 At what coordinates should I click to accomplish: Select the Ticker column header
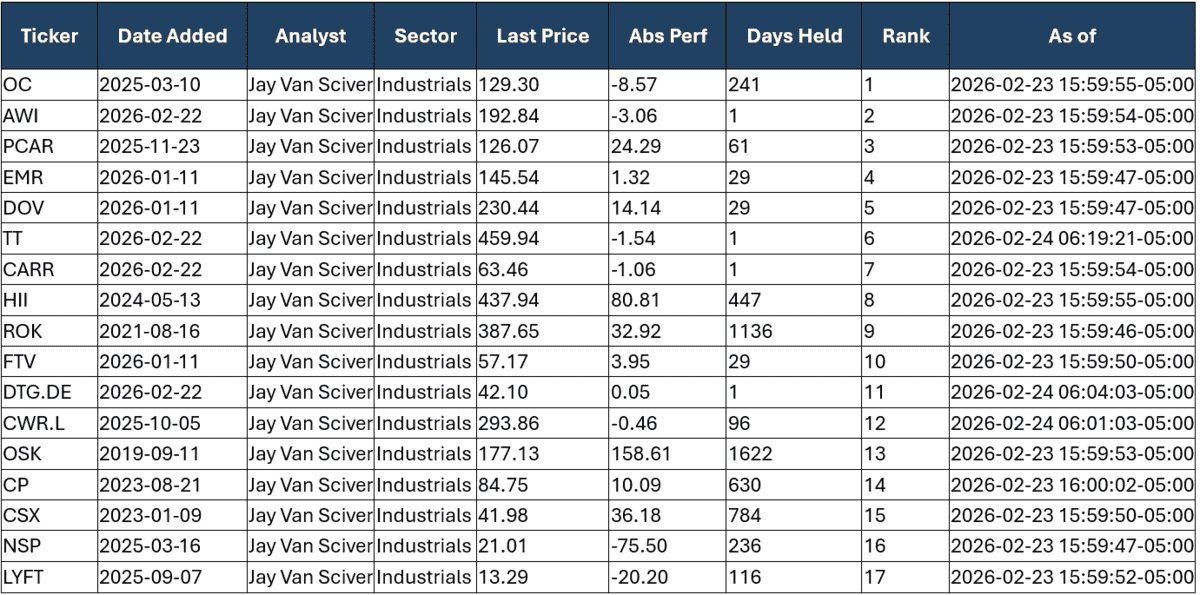(49, 35)
